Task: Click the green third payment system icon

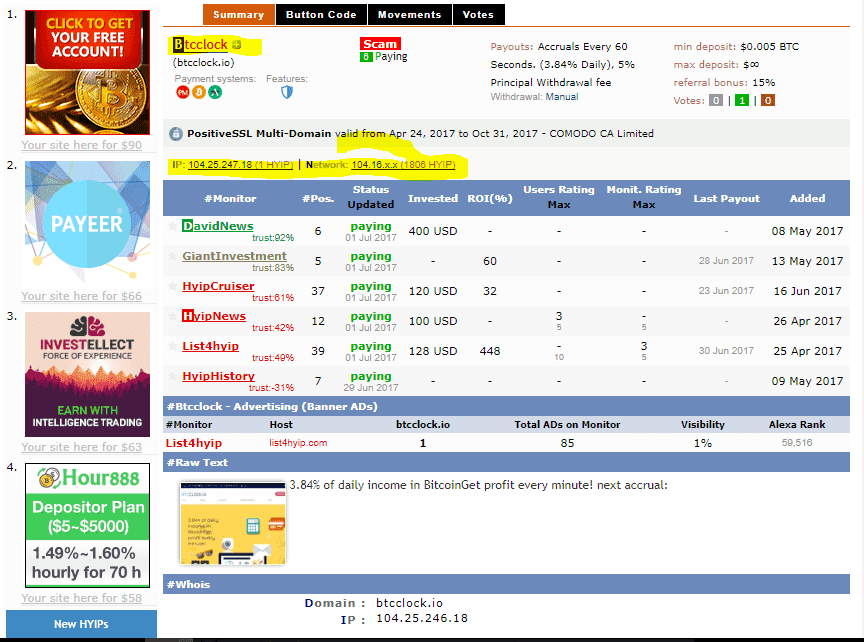Action: pos(215,93)
